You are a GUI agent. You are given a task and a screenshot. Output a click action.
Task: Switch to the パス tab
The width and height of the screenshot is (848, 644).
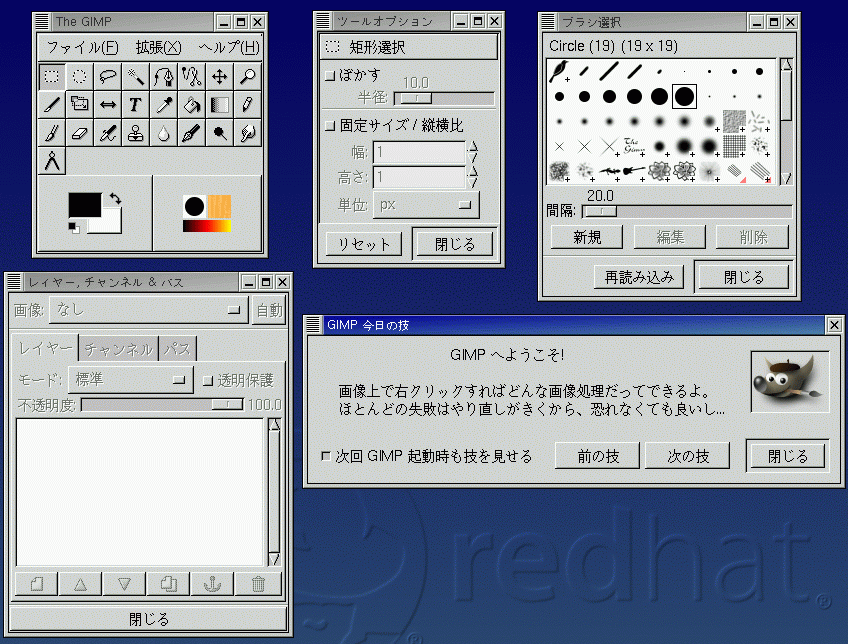(177, 349)
